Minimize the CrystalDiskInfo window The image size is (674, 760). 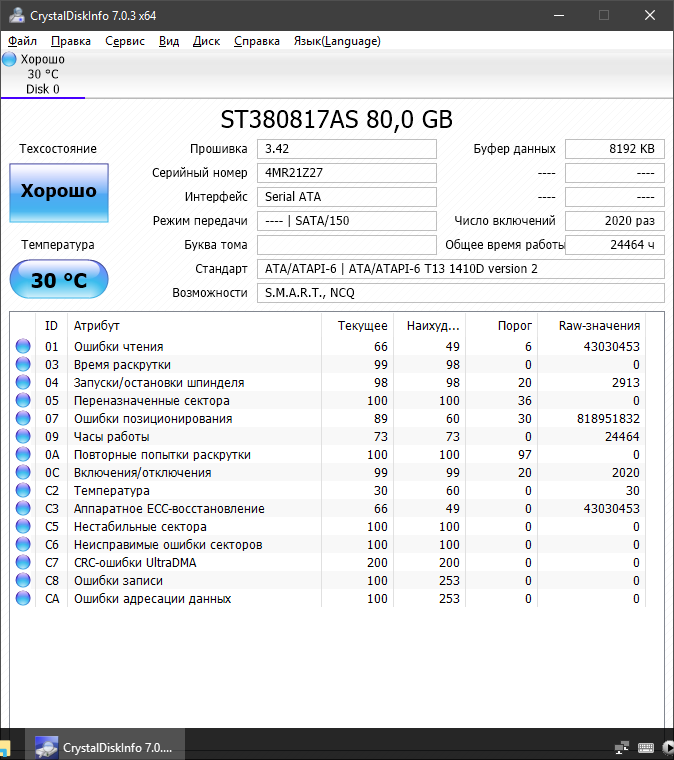point(559,16)
